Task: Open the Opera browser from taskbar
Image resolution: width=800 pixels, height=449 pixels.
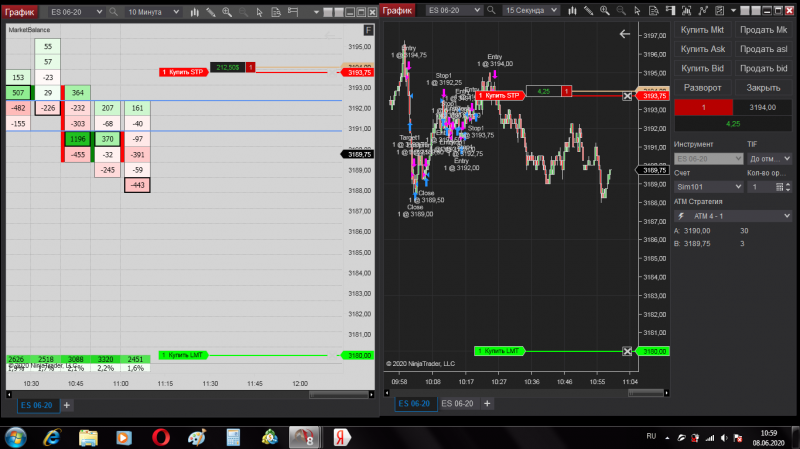Action: click(161, 437)
